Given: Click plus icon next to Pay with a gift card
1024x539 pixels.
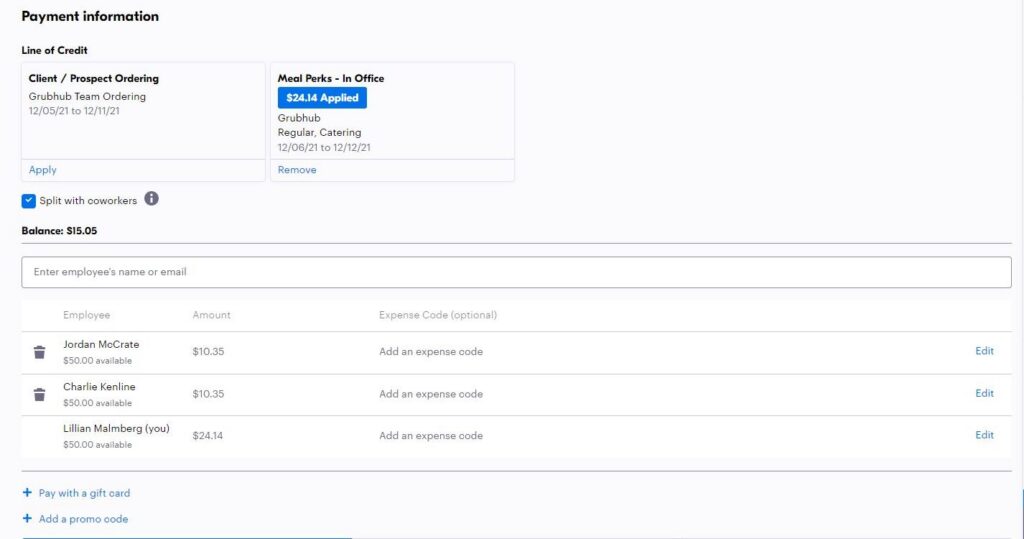Looking at the screenshot, I should 27,493.
